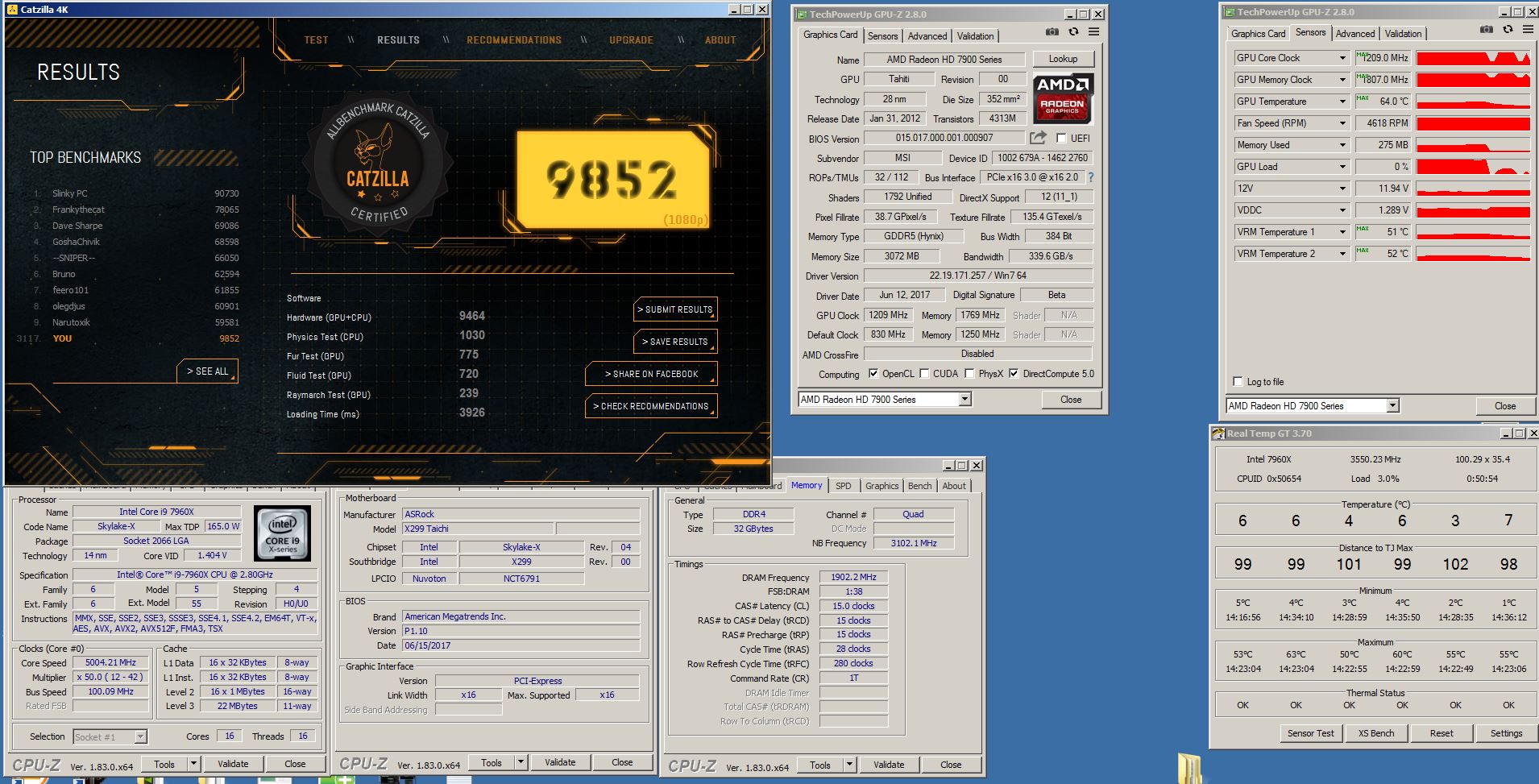The height and width of the screenshot is (784, 1539).
Task: Switch to the Sensors tab in the Graphics Card GPU-Z window
Action: pos(882,36)
